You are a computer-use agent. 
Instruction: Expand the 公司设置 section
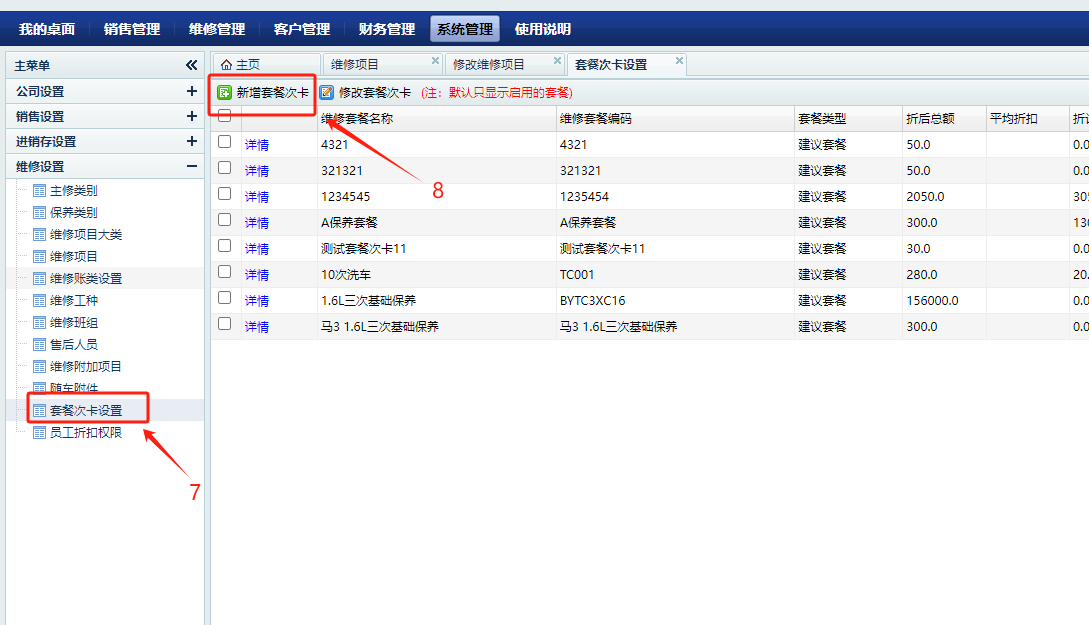click(x=192, y=91)
